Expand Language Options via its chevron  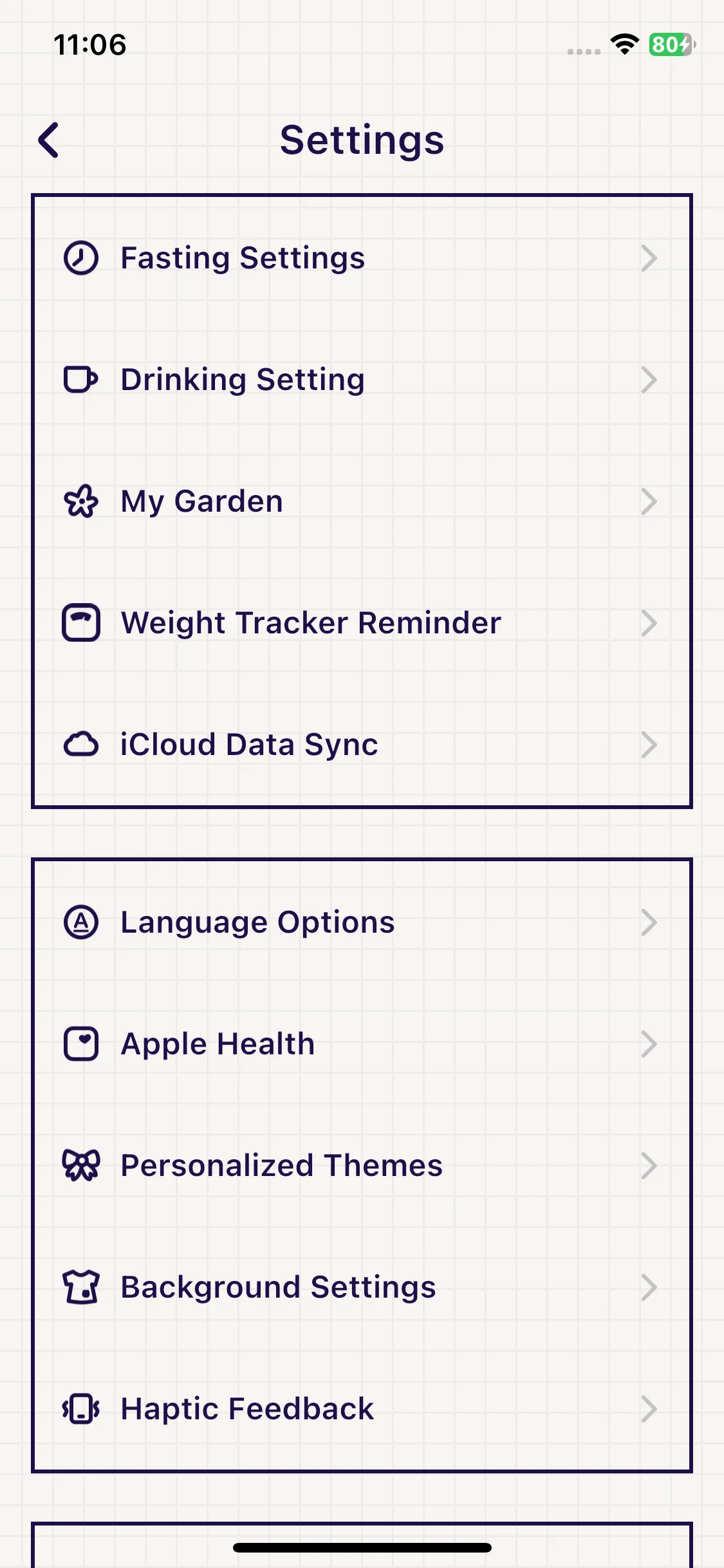(x=649, y=922)
